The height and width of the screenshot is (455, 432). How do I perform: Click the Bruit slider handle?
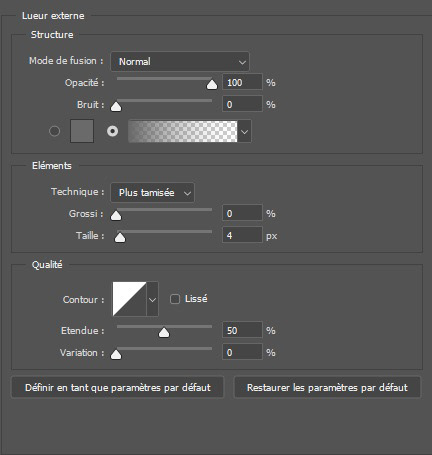coord(116,107)
